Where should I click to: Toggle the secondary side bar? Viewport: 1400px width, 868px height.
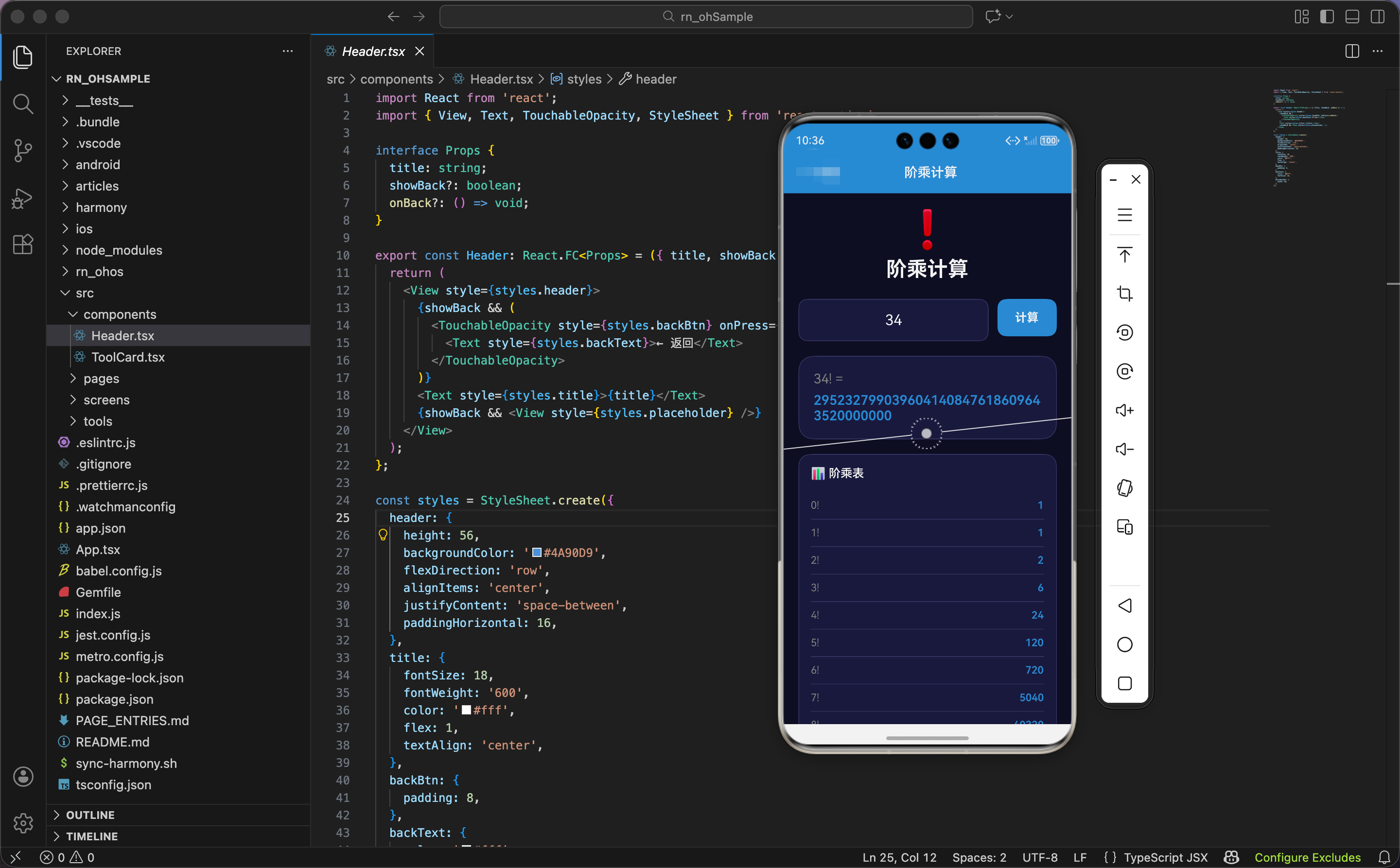coord(1377,17)
